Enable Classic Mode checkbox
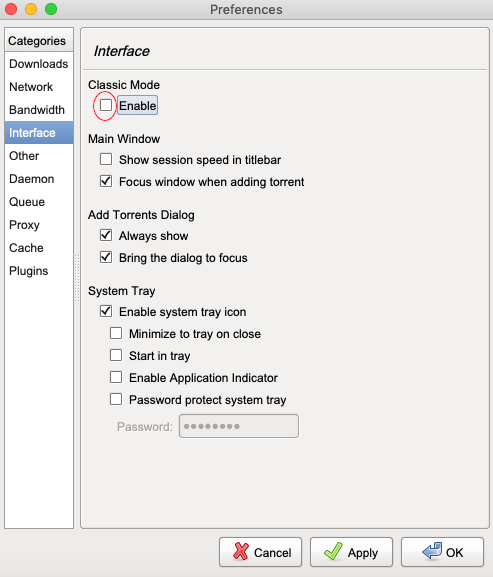 (106, 105)
